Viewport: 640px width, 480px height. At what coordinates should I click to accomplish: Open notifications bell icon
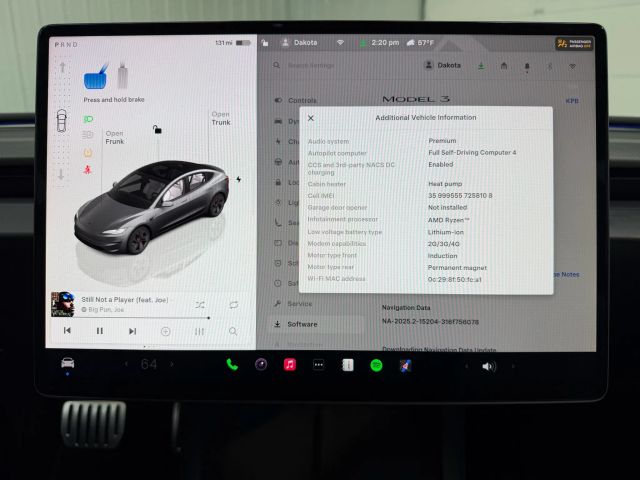(527, 66)
